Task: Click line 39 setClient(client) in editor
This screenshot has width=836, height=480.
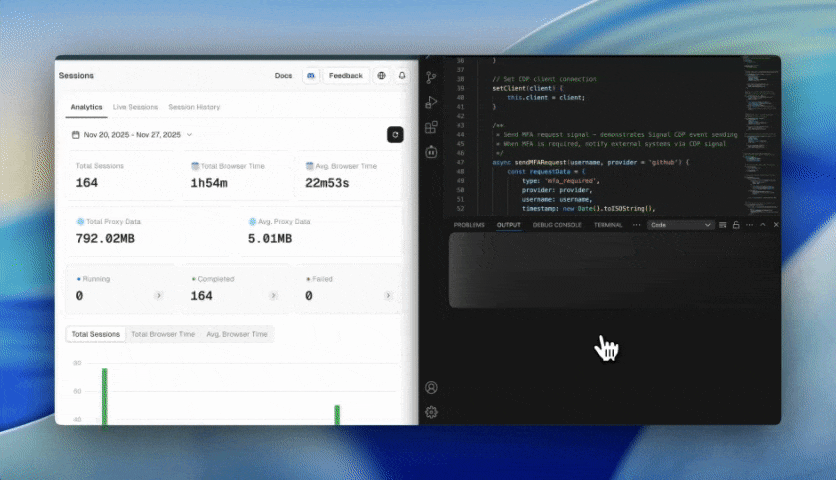Action: tap(527, 89)
